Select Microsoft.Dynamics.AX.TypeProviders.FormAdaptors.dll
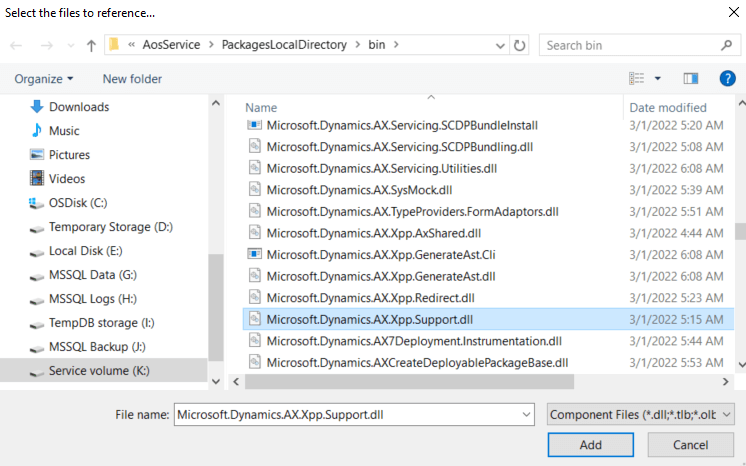746x466 pixels. coord(412,211)
